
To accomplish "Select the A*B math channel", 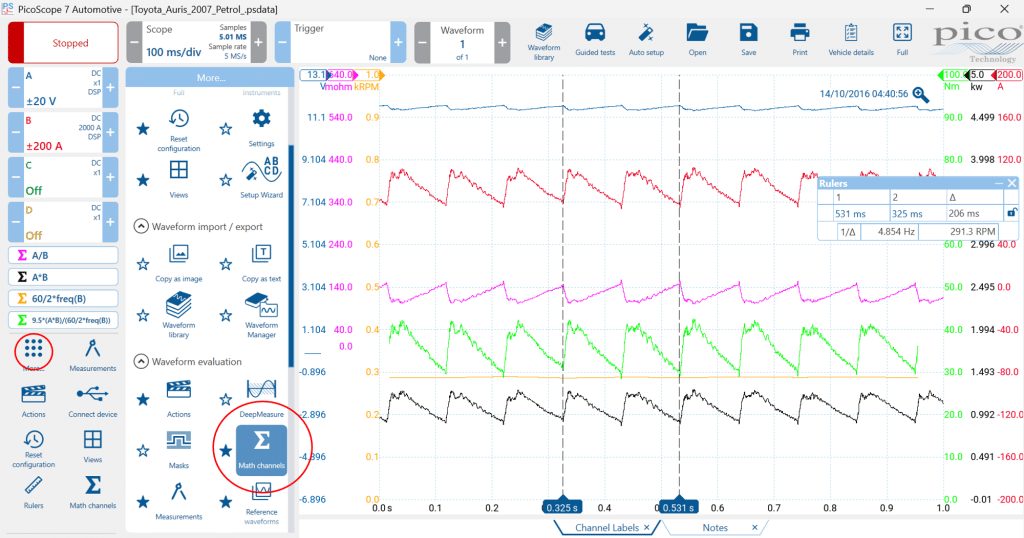I will pos(63,277).
